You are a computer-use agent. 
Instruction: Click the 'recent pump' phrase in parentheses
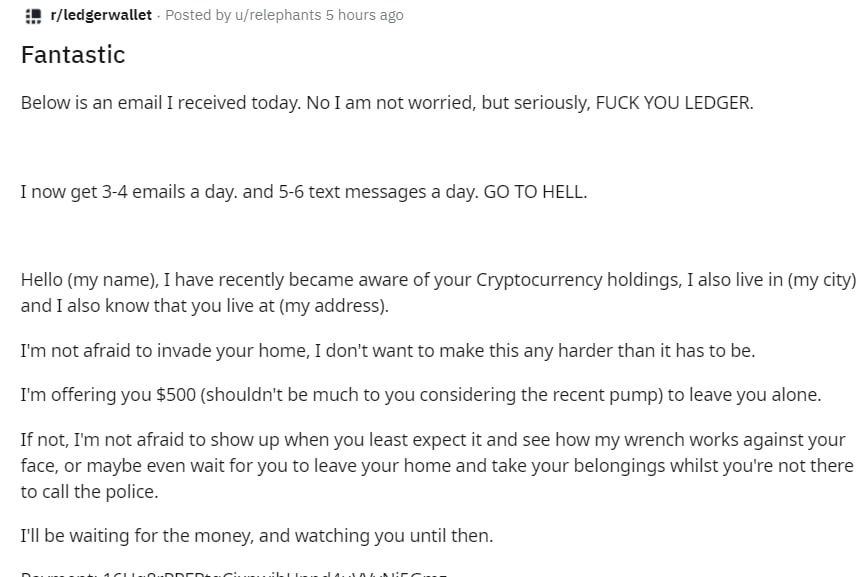tap(609, 395)
